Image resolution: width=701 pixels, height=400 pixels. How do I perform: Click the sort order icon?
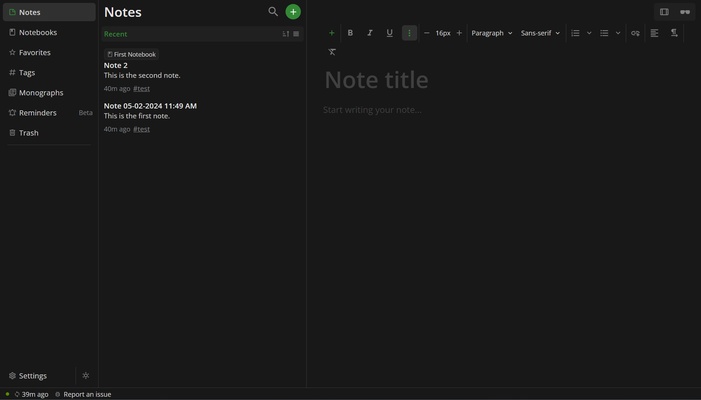tap(286, 34)
